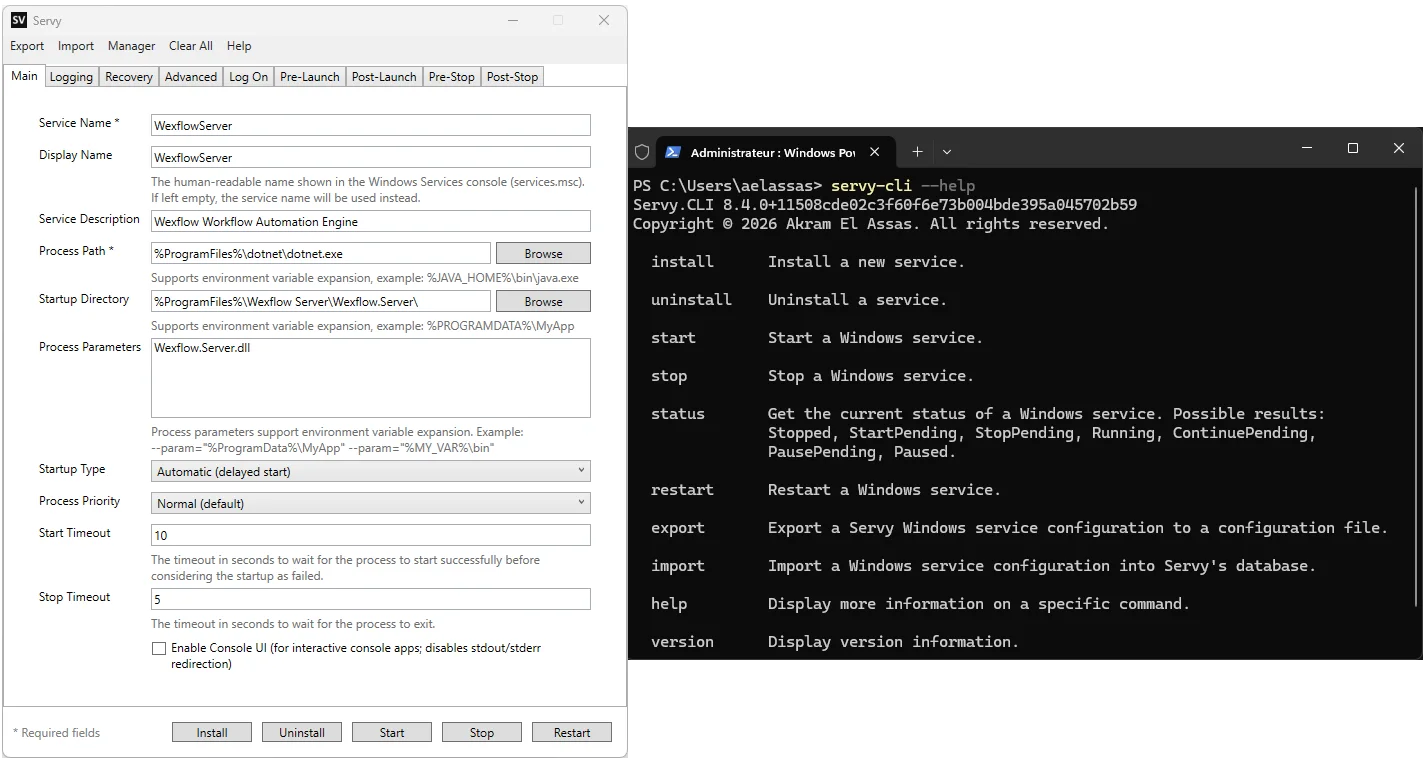Click the Restart service button
The height and width of the screenshot is (766, 1424).
pyautogui.click(x=572, y=733)
